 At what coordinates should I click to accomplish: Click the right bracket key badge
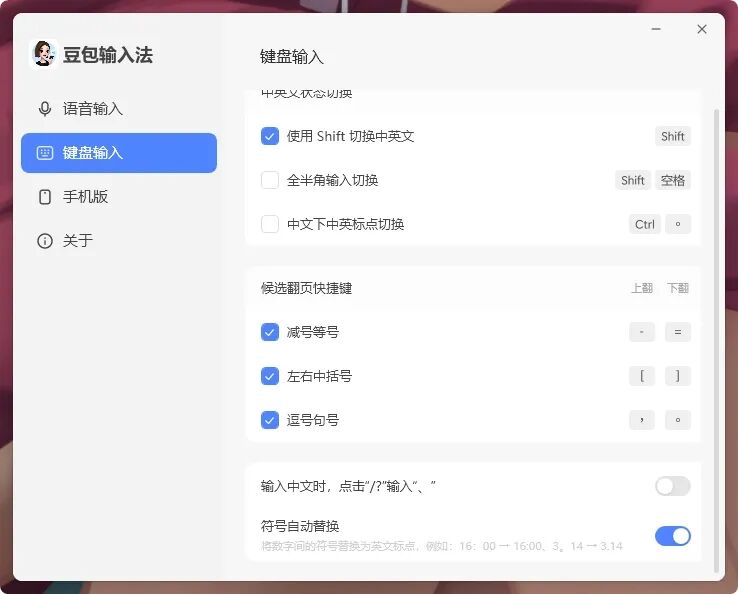tap(678, 376)
